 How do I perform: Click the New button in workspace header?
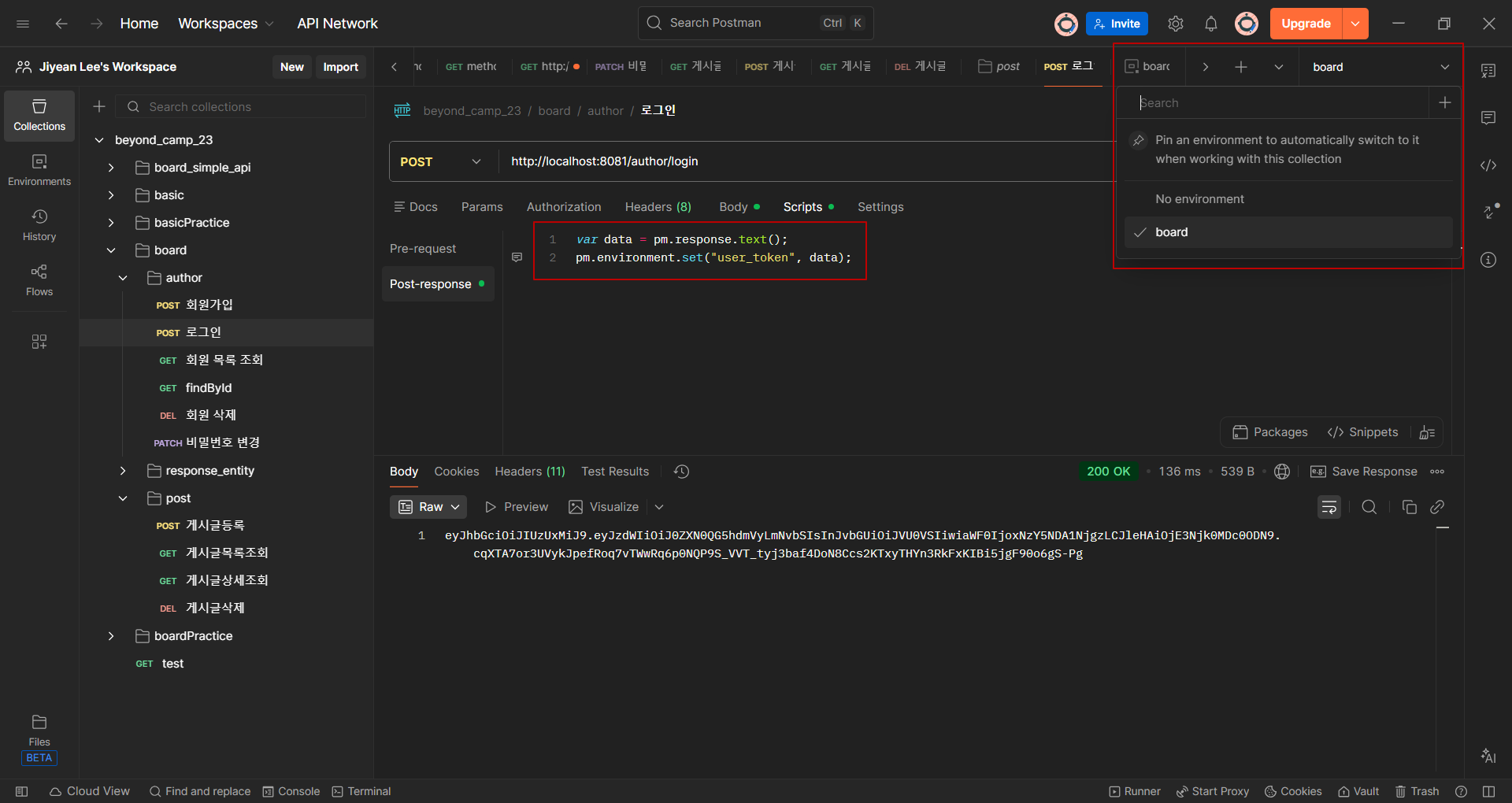(292, 67)
